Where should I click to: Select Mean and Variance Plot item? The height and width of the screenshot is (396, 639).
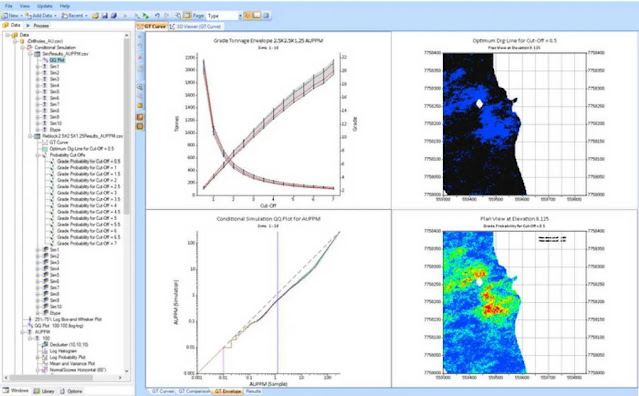click(72, 363)
